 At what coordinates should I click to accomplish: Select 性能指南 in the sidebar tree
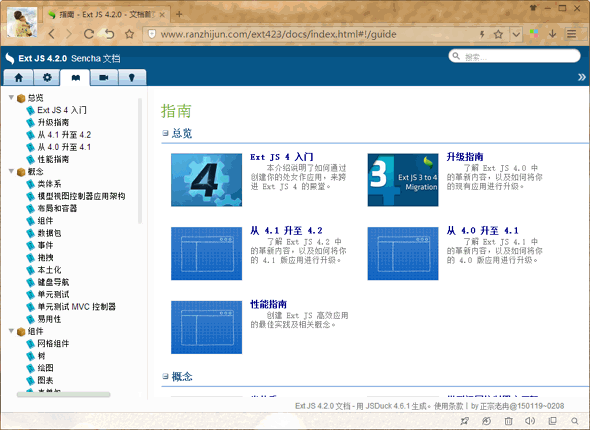(x=53, y=159)
